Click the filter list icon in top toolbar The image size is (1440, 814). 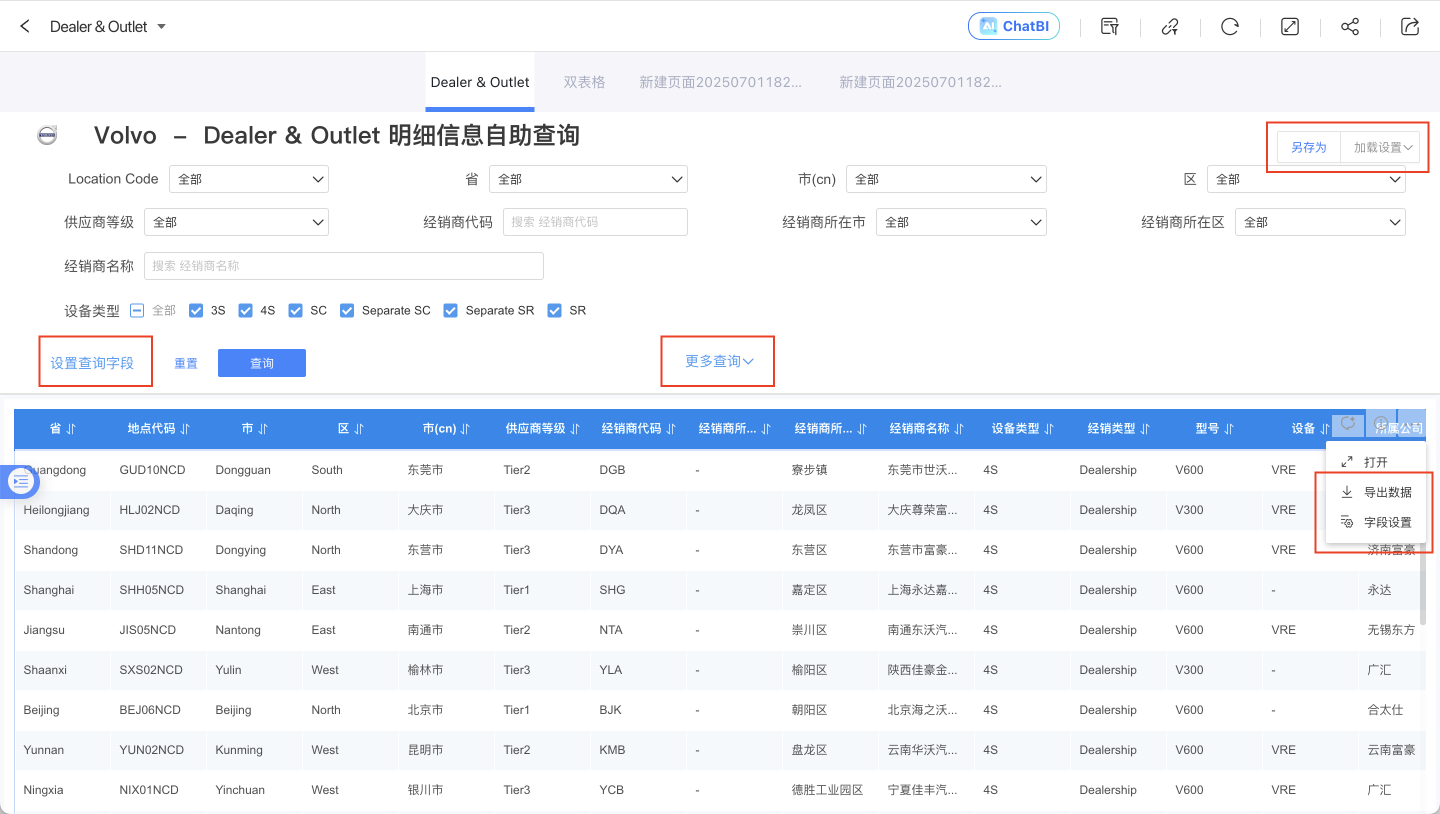tap(1109, 27)
